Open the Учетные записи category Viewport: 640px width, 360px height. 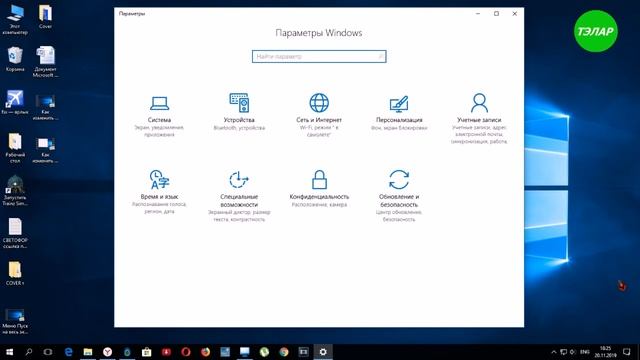479,118
